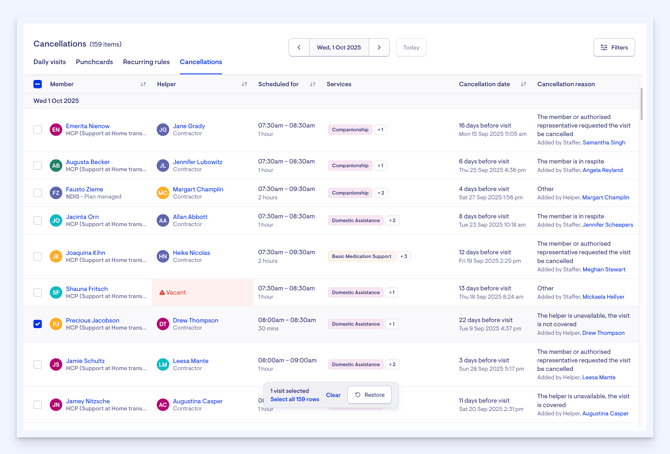Viewport: 670px width, 454px height.
Task: Click Emerita Nienow's EN avatar
Action: [x=56, y=130]
